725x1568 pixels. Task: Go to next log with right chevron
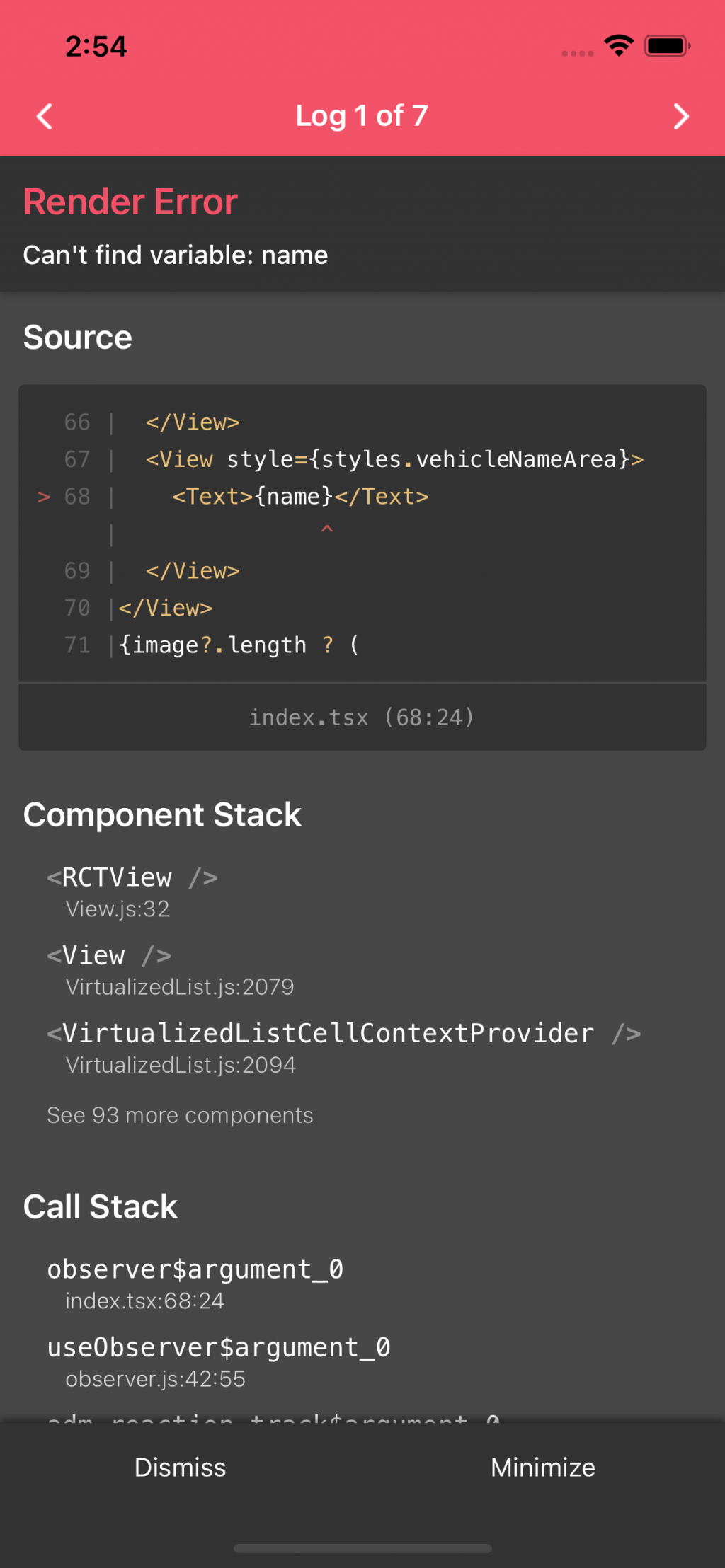coord(680,117)
